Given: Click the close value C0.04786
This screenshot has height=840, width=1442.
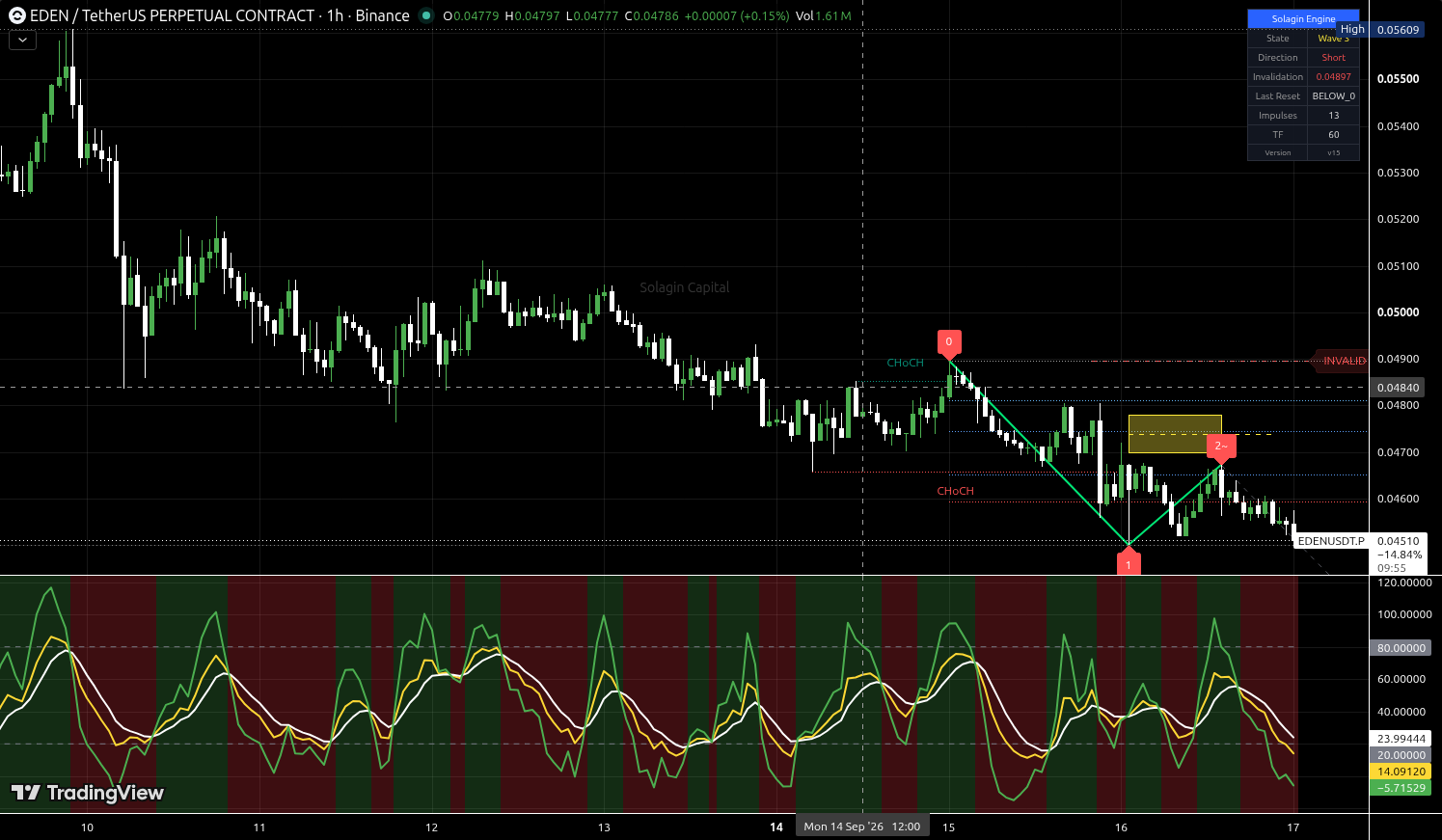Looking at the screenshot, I should tap(652, 15).
